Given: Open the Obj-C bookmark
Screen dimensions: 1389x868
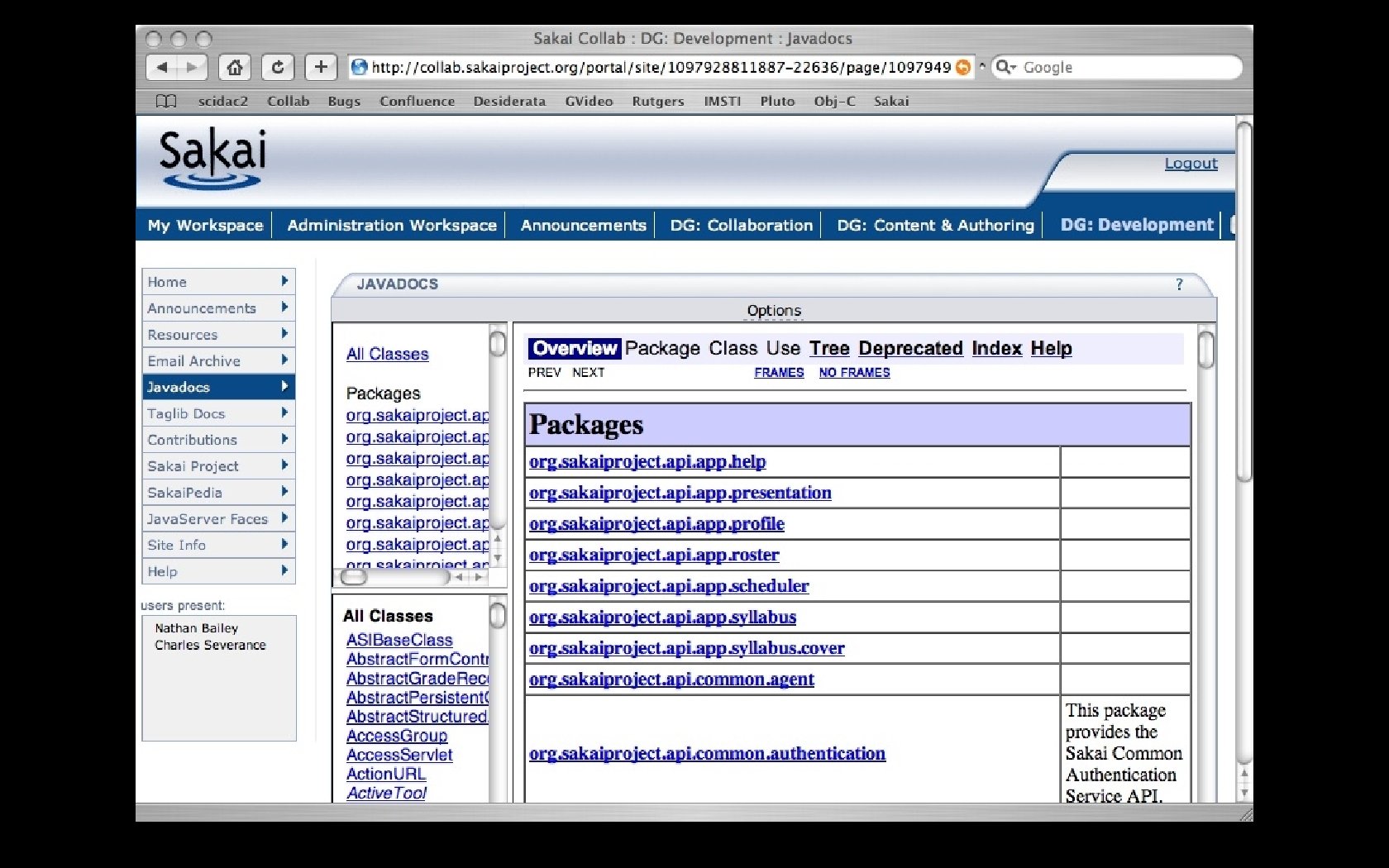Looking at the screenshot, I should [x=834, y=101].
